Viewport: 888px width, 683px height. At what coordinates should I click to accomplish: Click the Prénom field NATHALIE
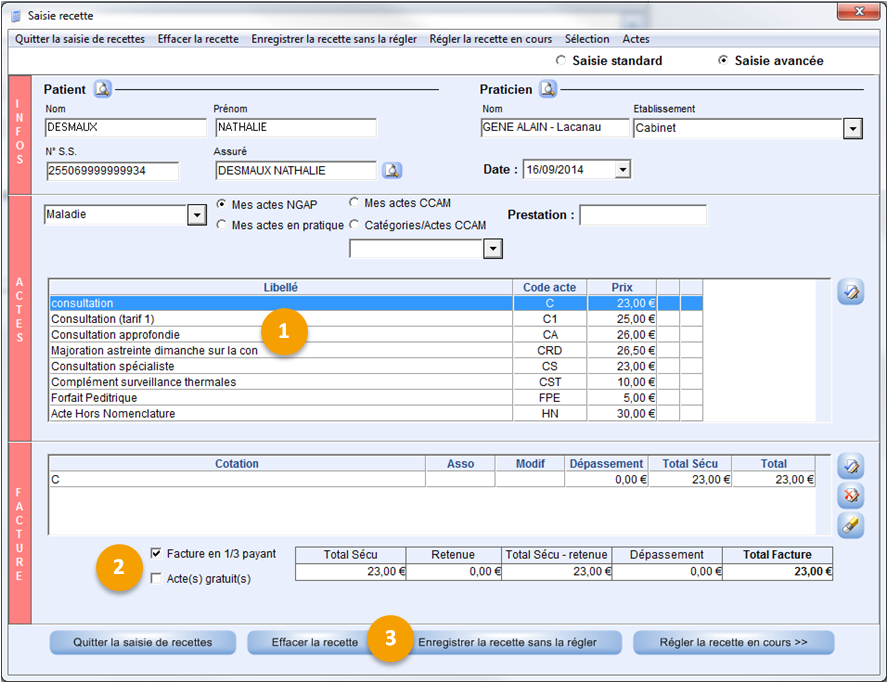click(296, 127)
